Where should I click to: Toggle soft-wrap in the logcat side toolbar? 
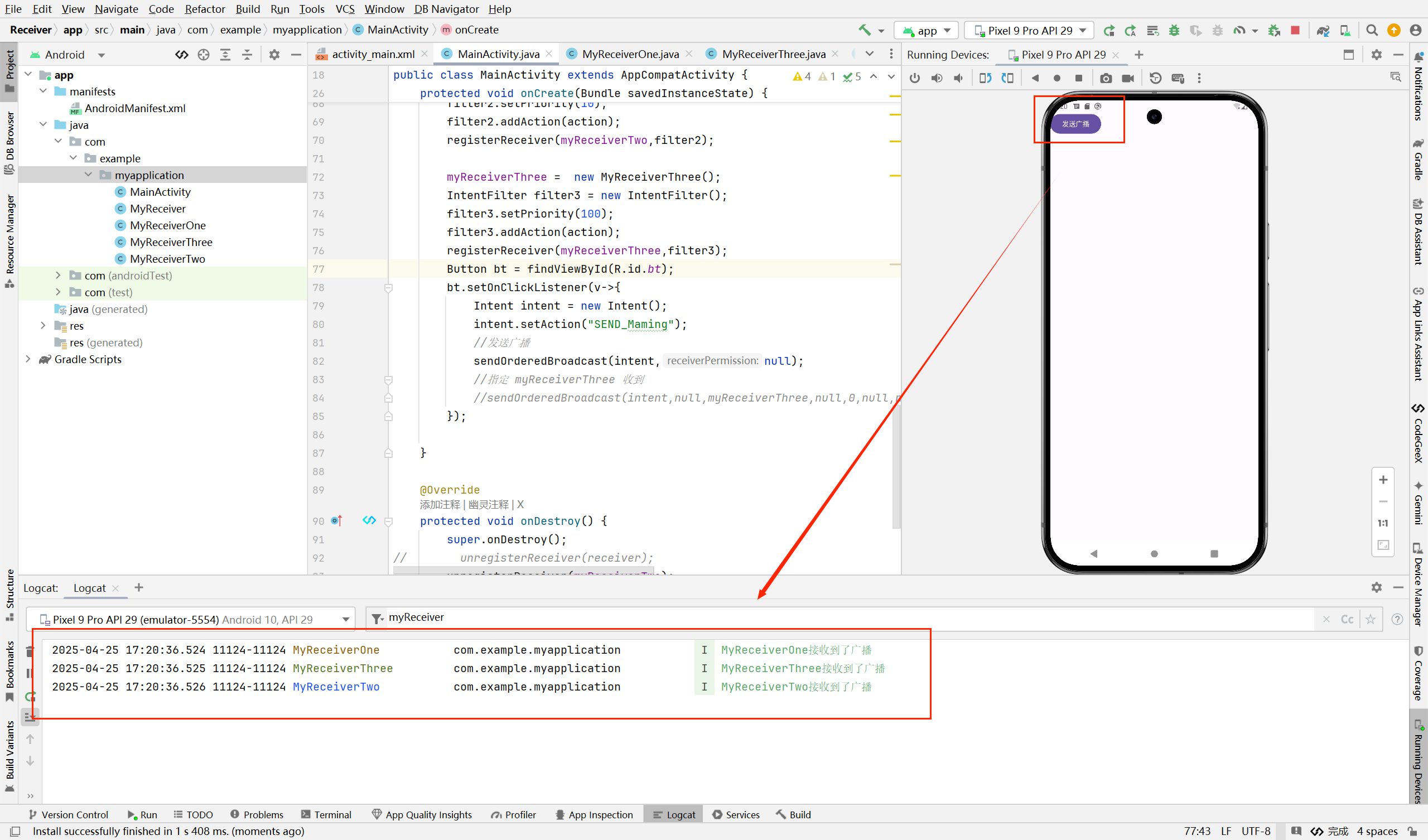point(30,717)
